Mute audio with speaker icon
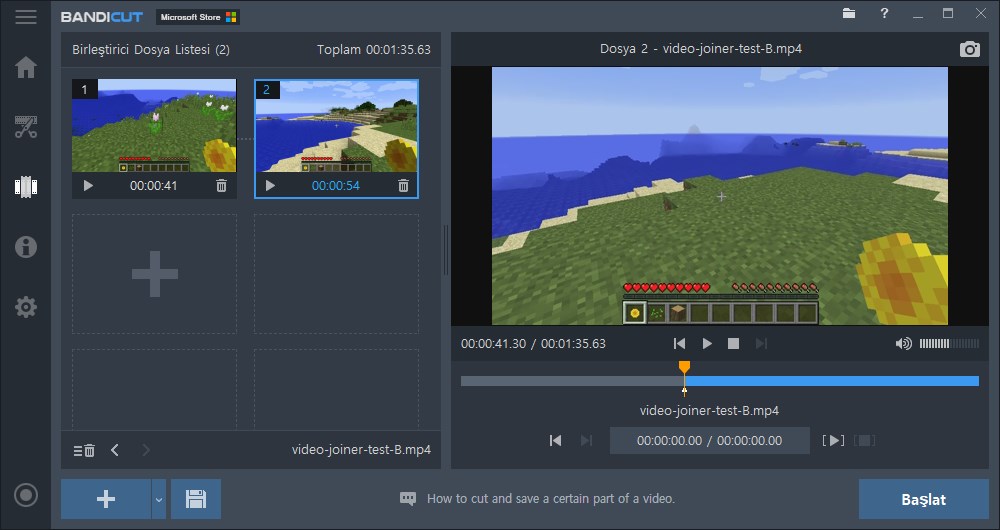The height and width of the screenshot is (530, 1000). [x=903, y=344]
